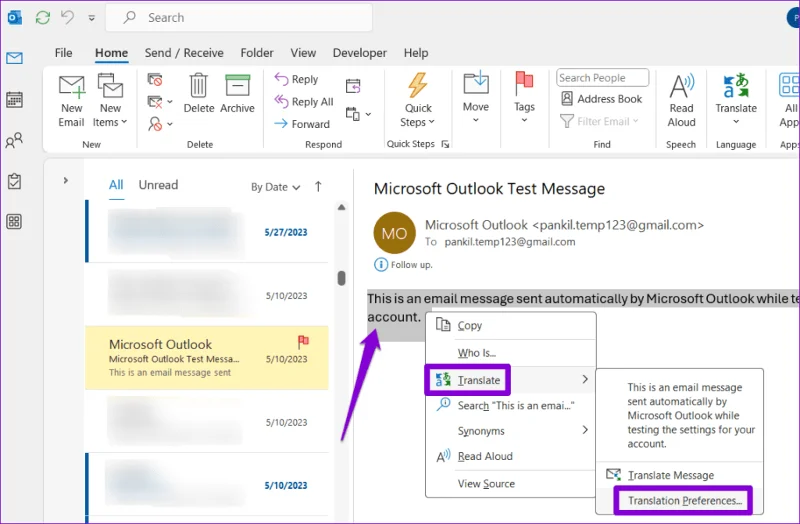Click the Send/Receive sync icon in title bar
The width and height of the screenshot is (800, 524).
pyautogui.click(x=43, y=17)
